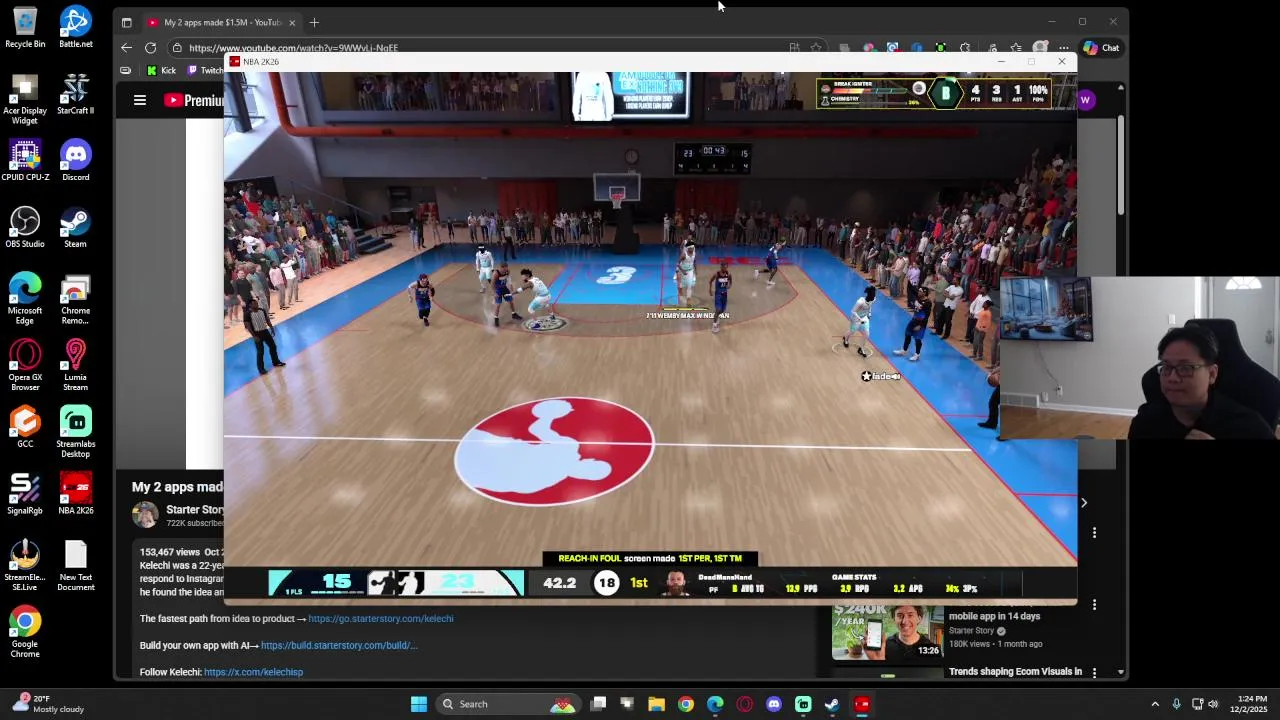Open Acer Display Widget shortcut
Screen dimensions: 1280x720
coord(25,100)
